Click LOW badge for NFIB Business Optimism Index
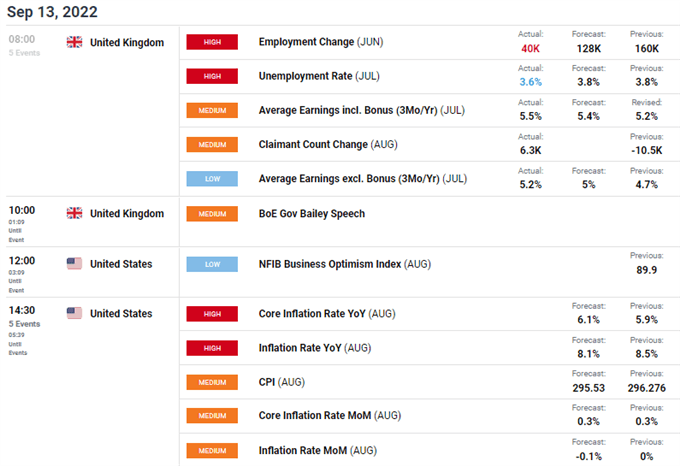This screenshot has height=466, width=680. pyautogui.click(x=212, y=264)
